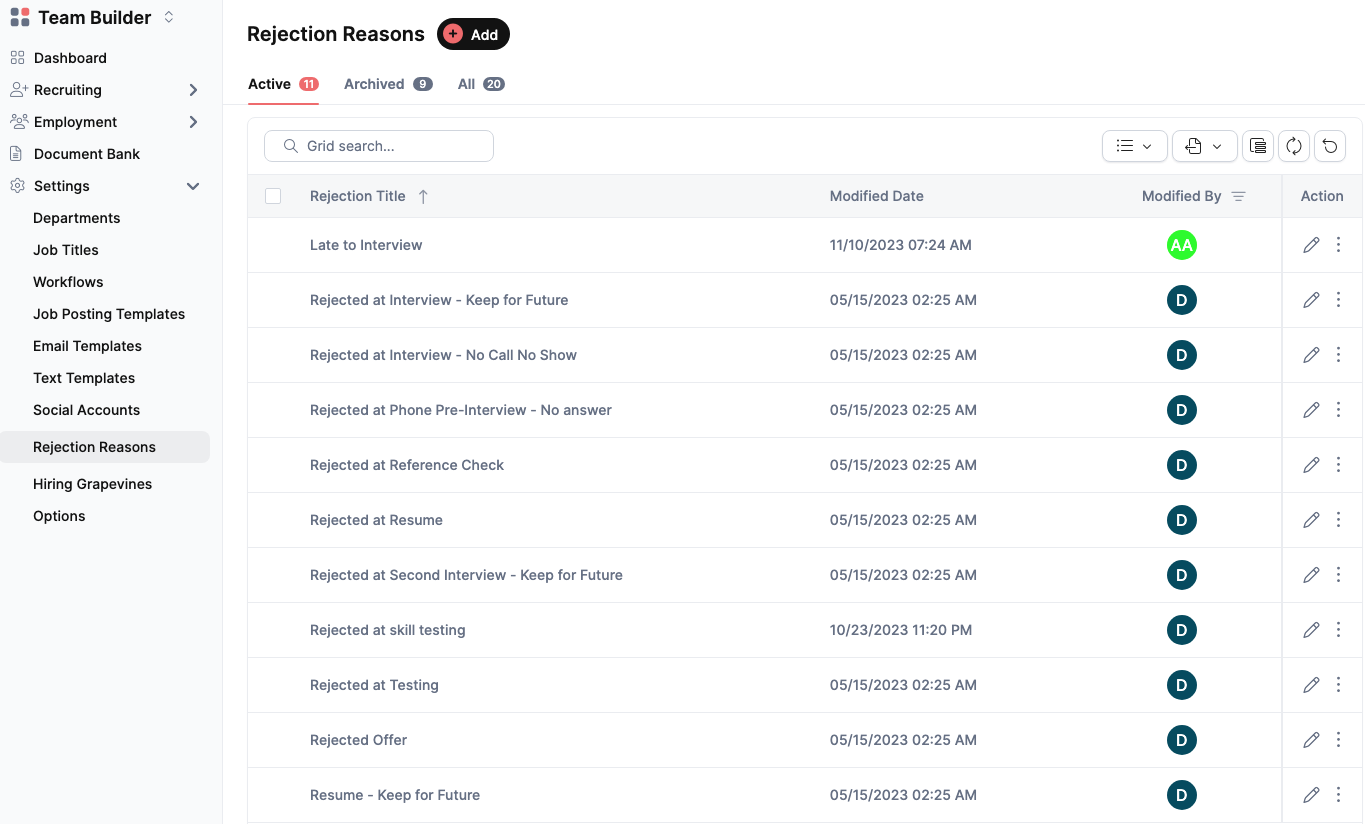Switch to the Active tab
The width and height of the screenshot is (1365, 824).
(283, 84)
